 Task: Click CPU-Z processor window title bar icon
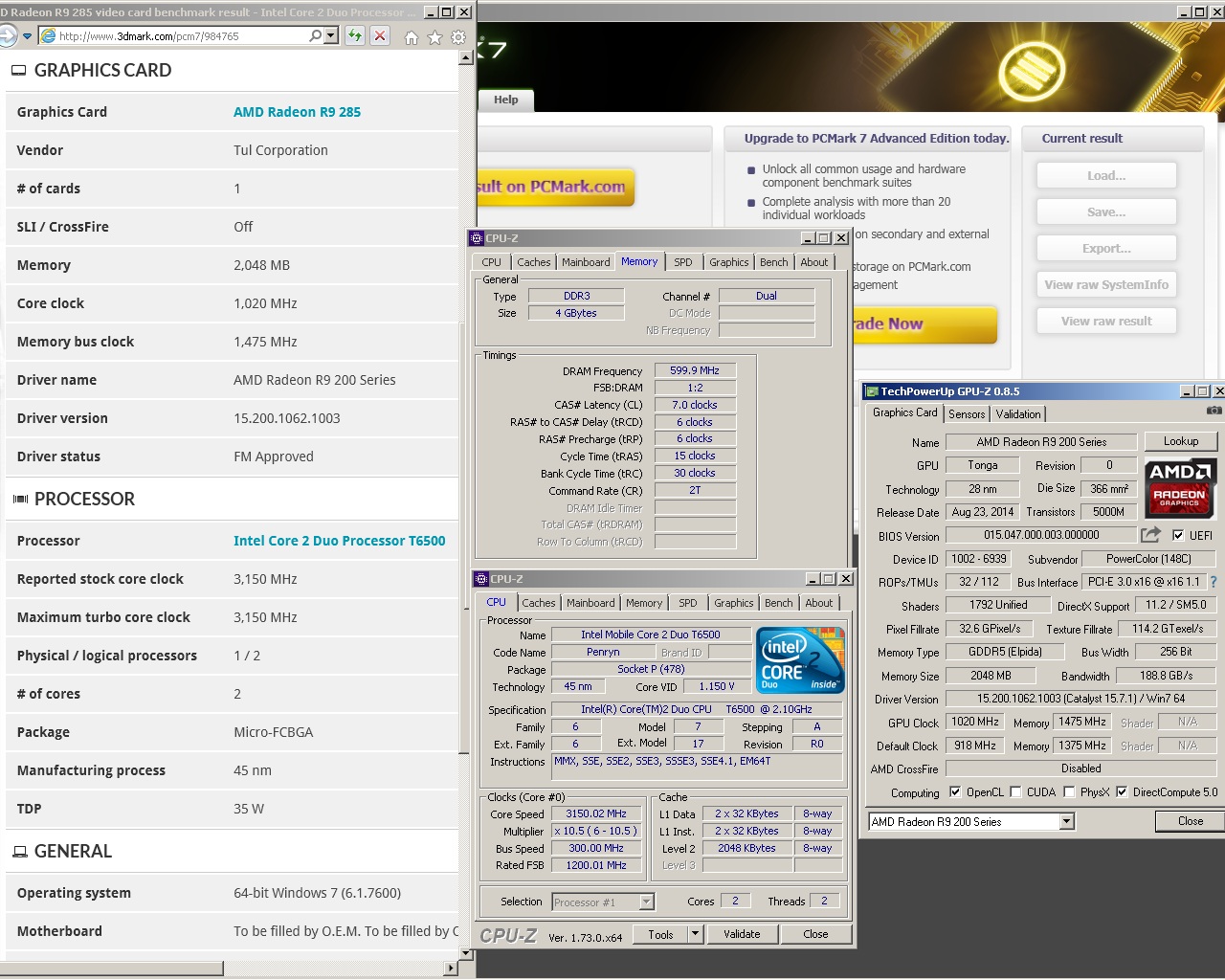(x=481, y=579)
